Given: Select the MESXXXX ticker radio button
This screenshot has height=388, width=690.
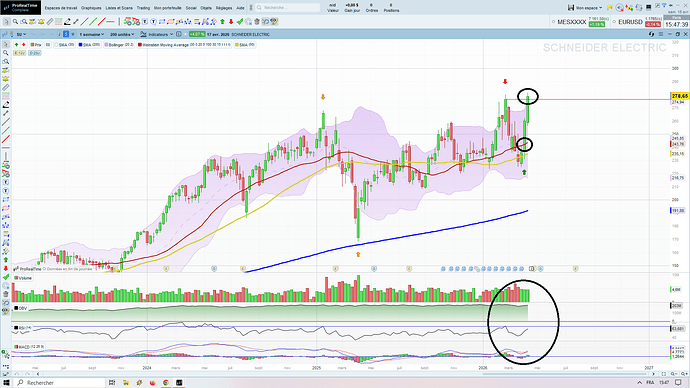Looking at the screenshot, I should pos(554,22).
